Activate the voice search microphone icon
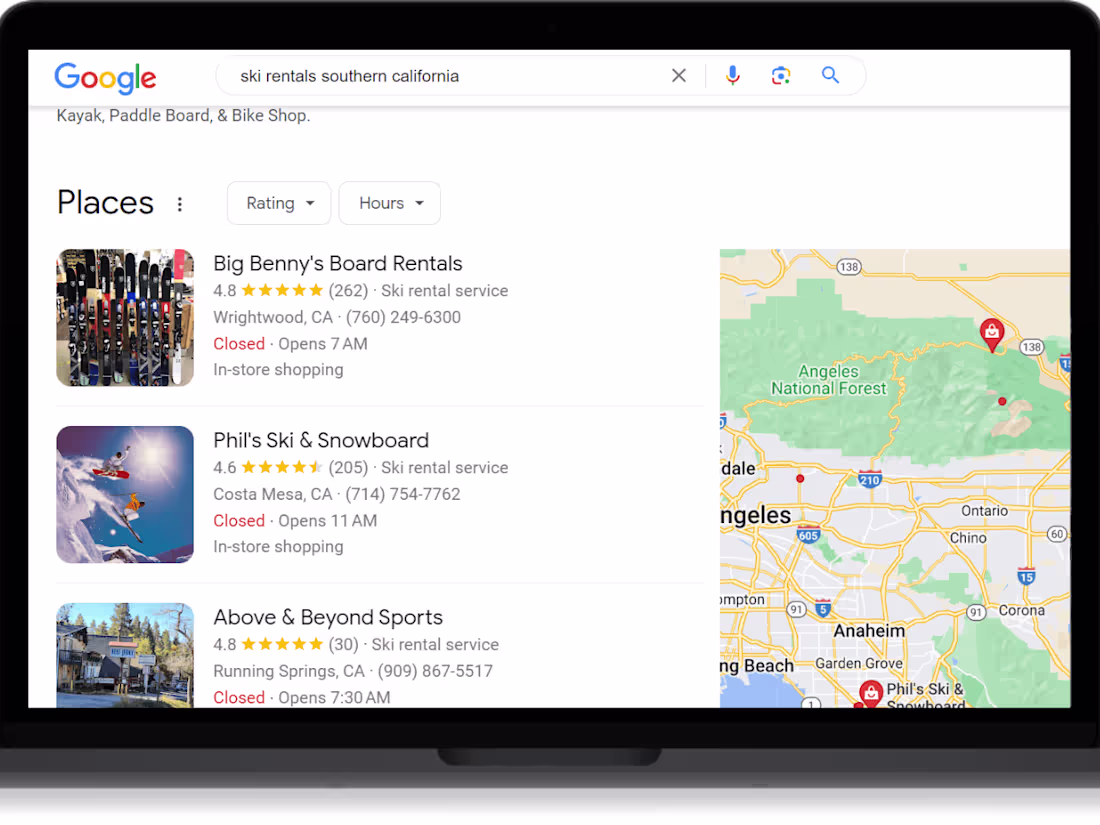 [x=733, y=75]
